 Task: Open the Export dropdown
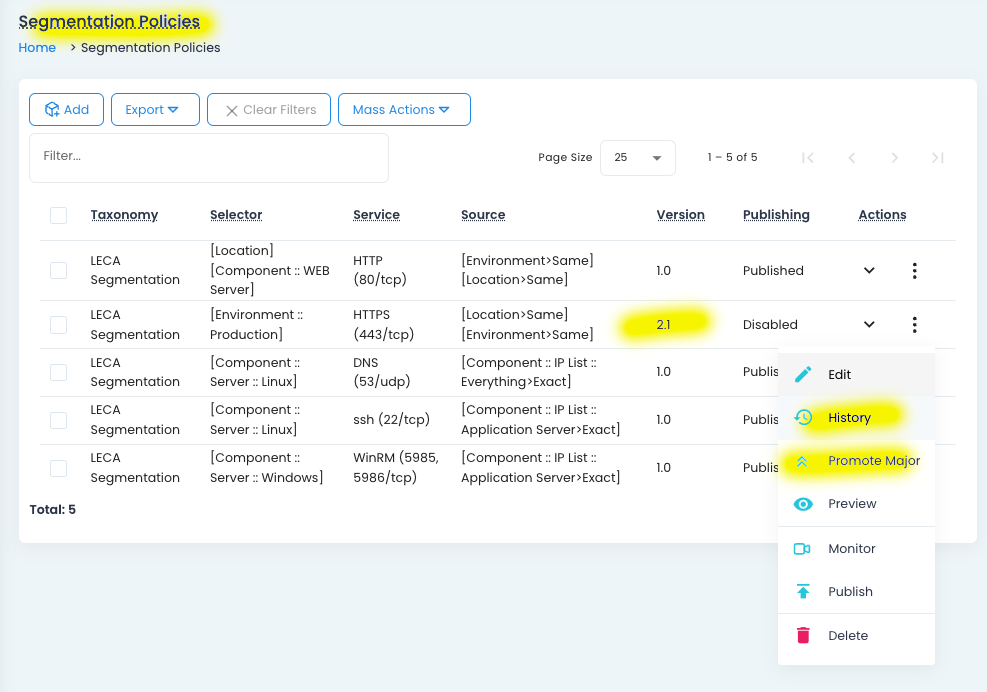155,110
